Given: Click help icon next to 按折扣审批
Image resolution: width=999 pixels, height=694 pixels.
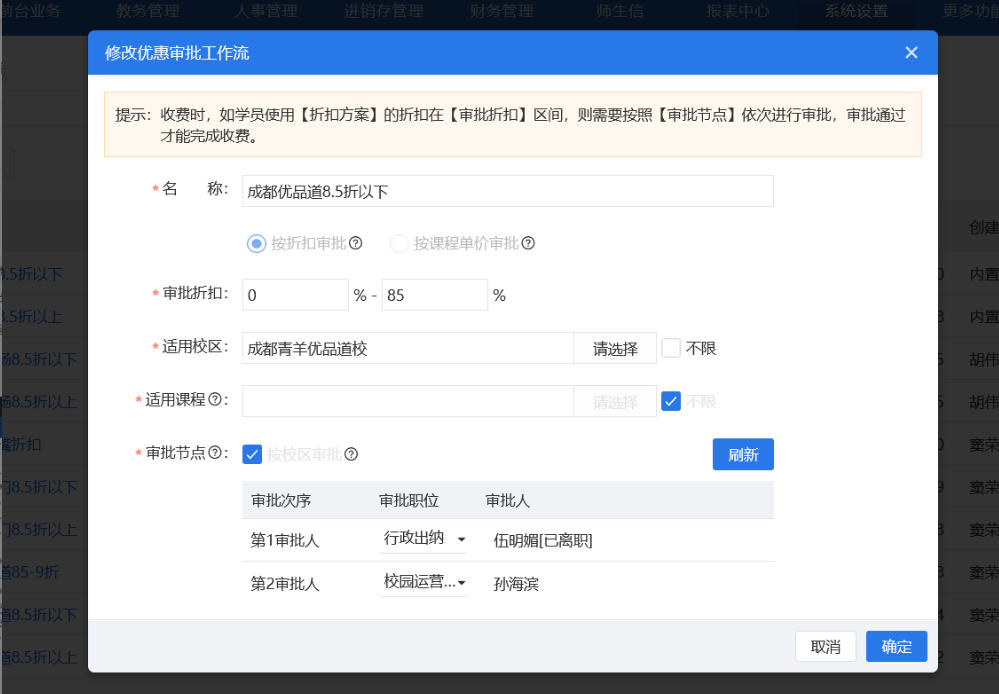Looking at the screenshot, I should [356, 243].
